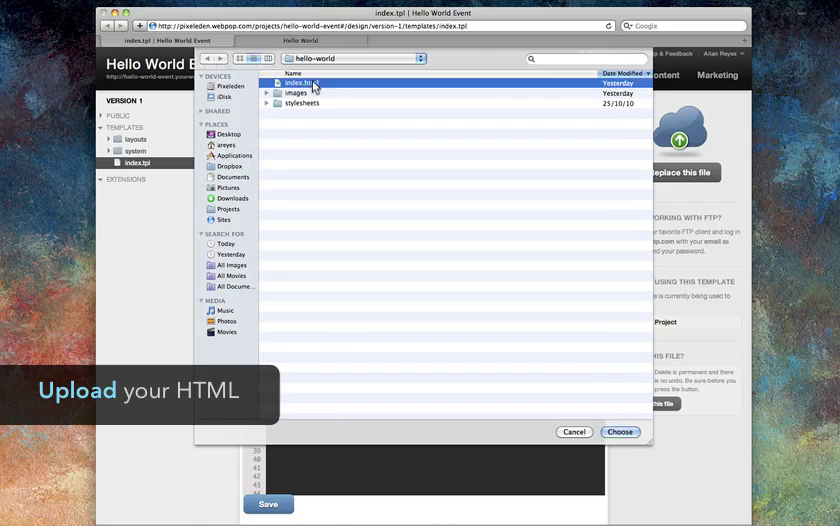Click the add bookmark plus button
This screenshot has width=840, height=526.
coord(139,26)
